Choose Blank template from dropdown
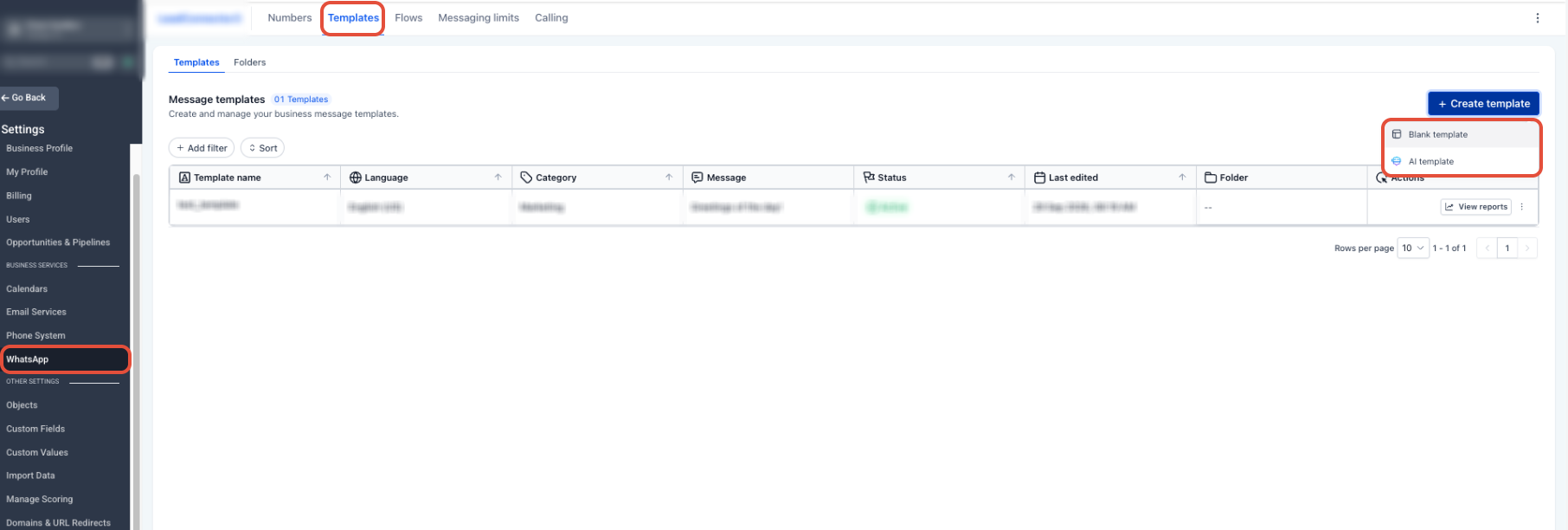 1462,134
